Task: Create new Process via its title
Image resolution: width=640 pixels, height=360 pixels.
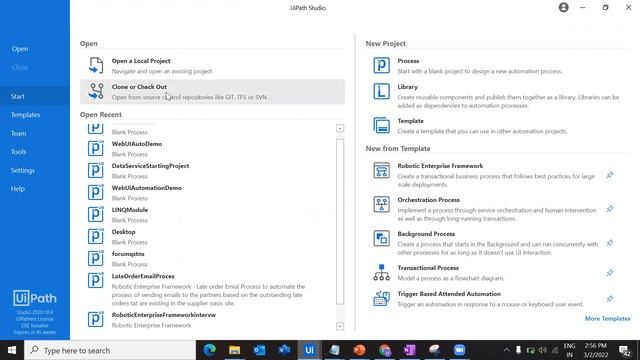Action: click(408, 61)
